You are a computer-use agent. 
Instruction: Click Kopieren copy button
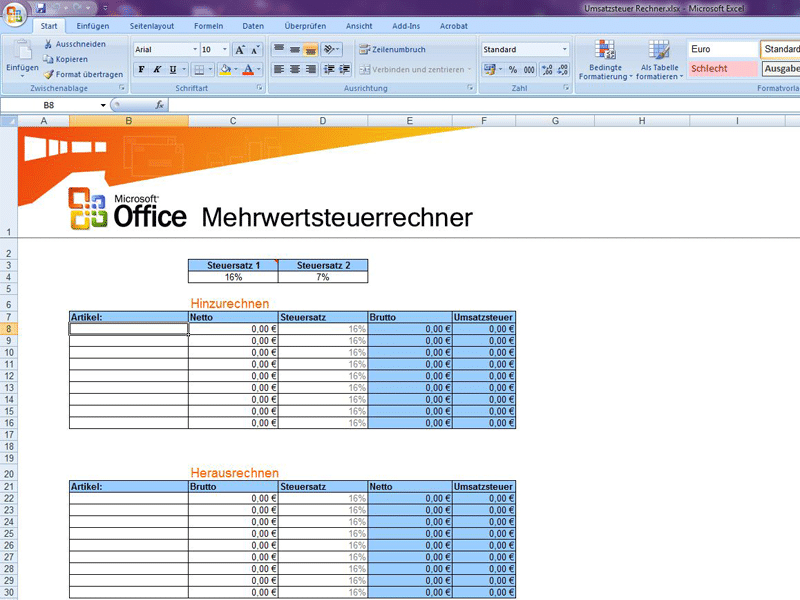(x=65, y=59)
